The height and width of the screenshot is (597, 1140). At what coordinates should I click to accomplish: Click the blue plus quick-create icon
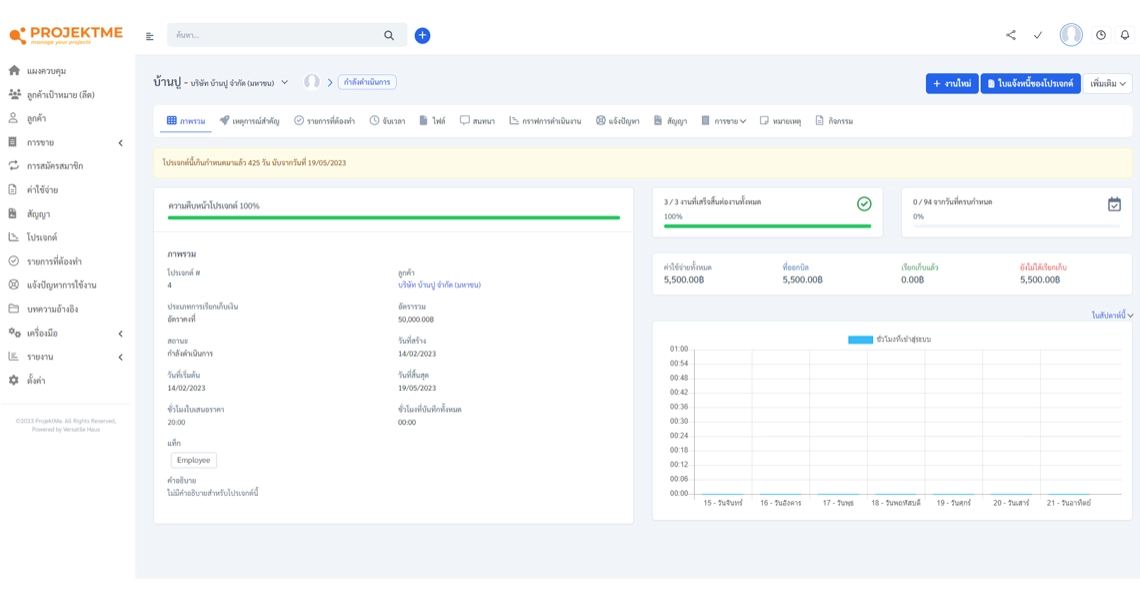click(422, 35)
